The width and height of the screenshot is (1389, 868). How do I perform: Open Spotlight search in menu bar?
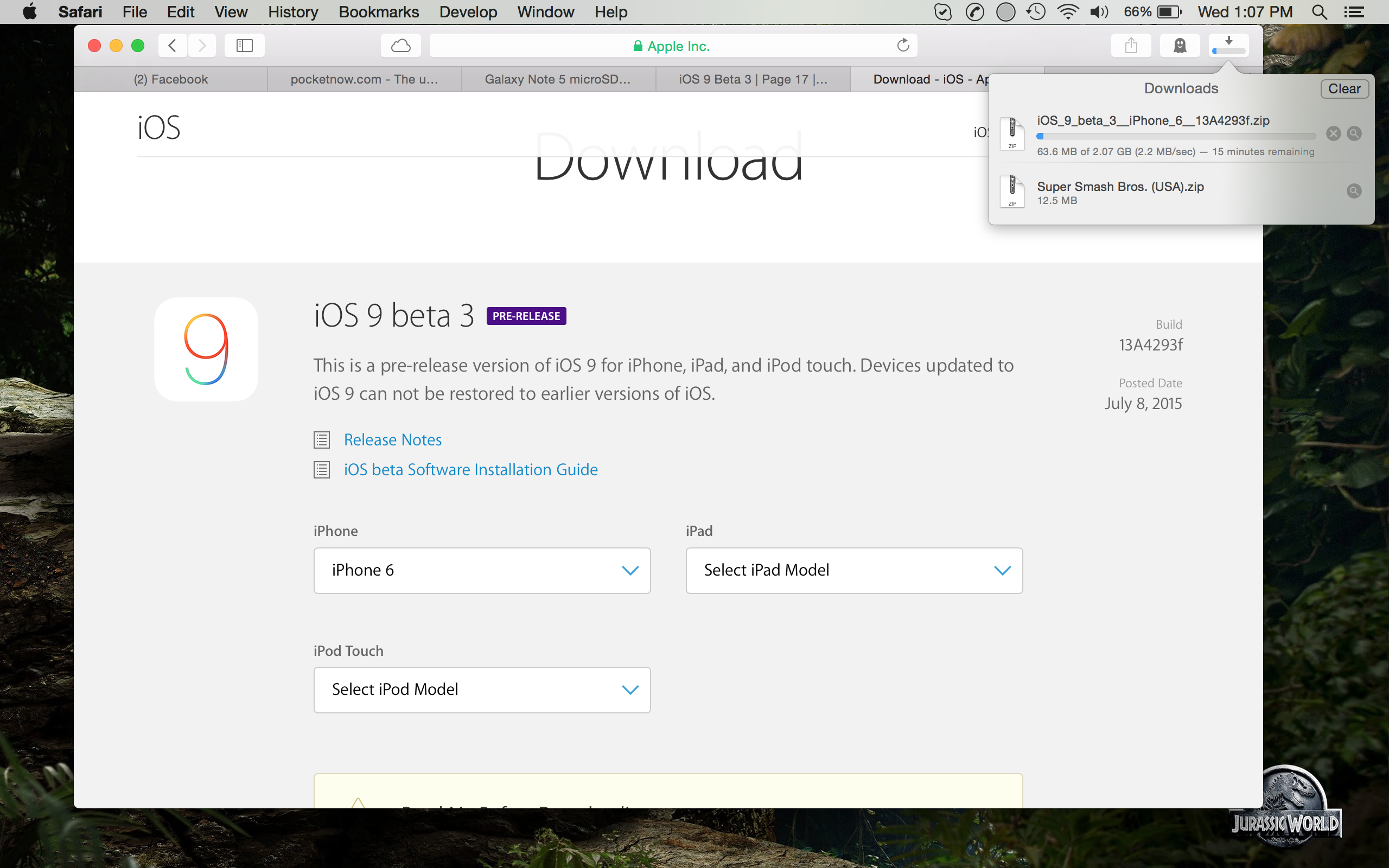coord(1320,12)
